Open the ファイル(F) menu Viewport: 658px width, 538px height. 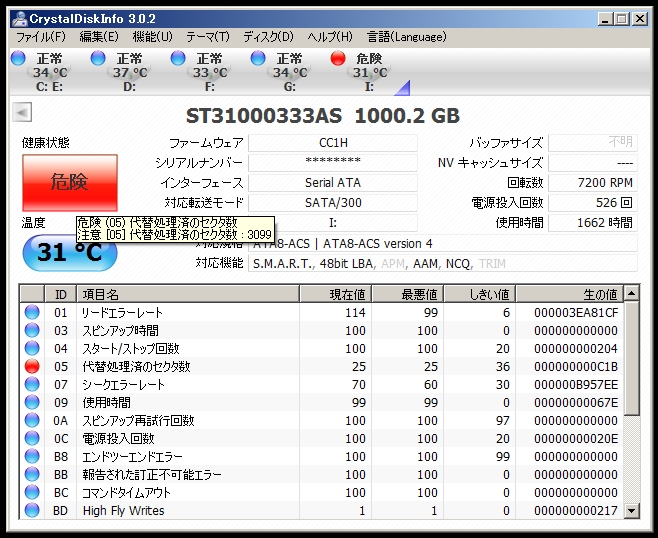pyautogui.click(x=41, y=37)
